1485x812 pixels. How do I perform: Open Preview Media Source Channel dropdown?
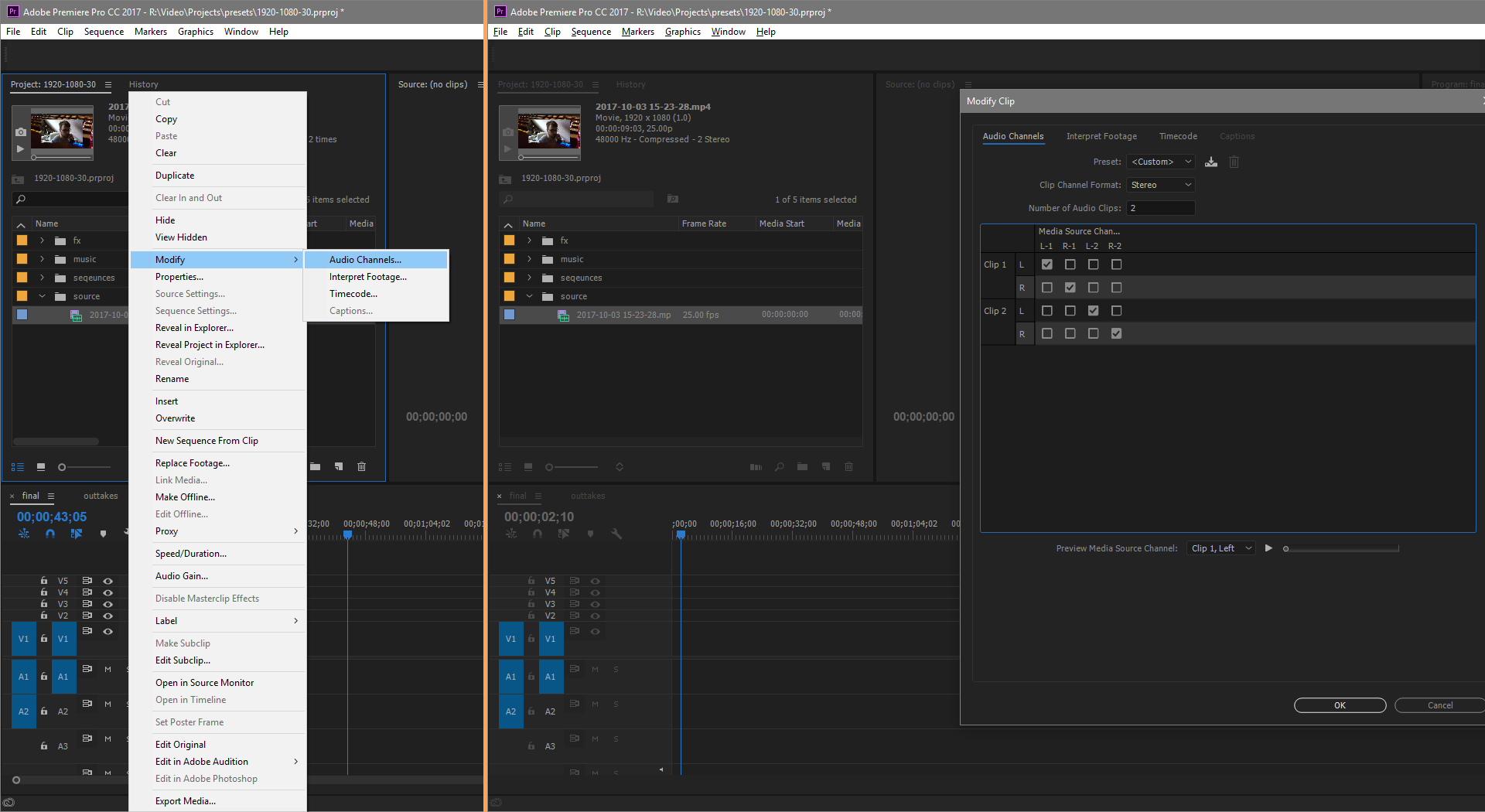pyautogui.click(x=1221, y=548)
